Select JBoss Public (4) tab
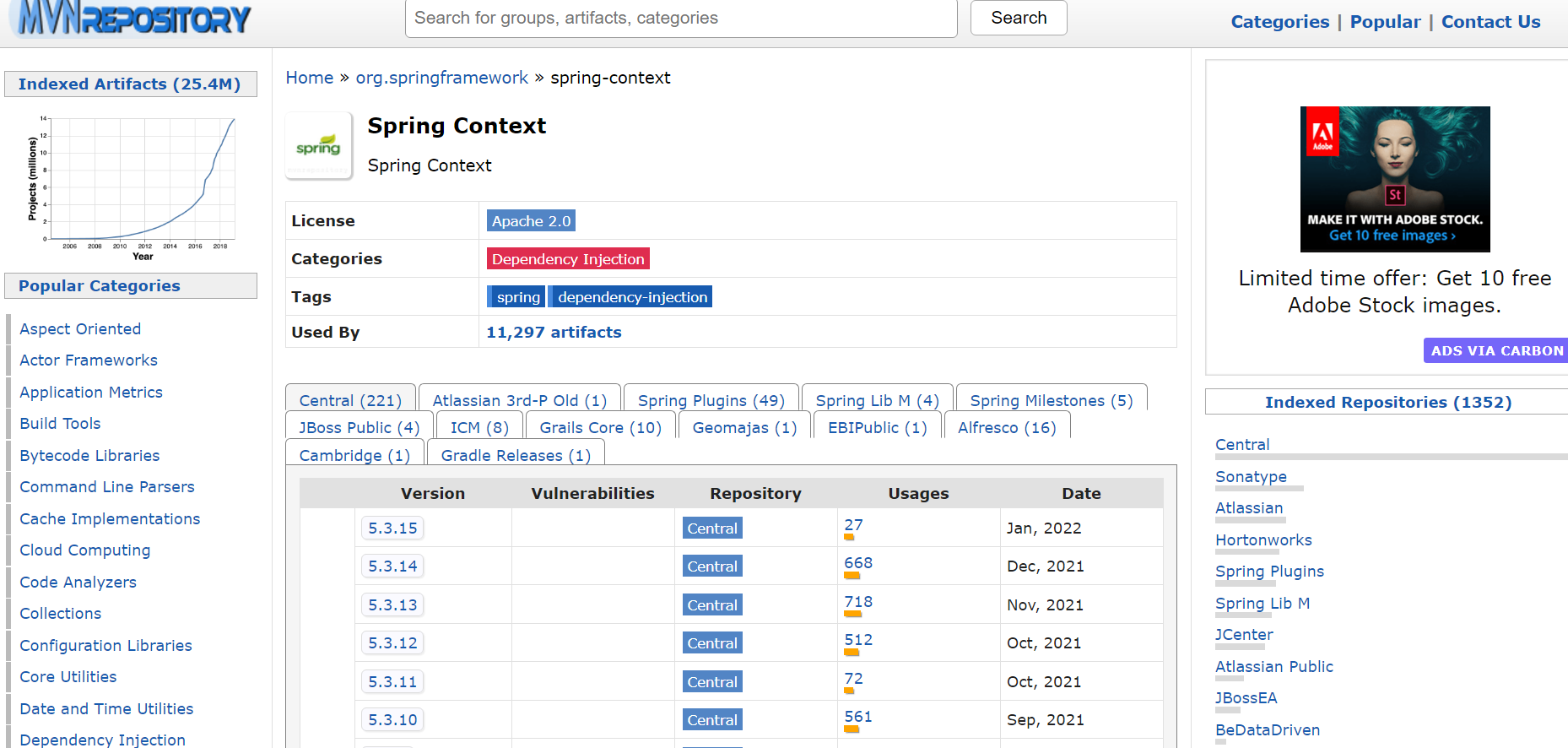1568x748 pixels. (x=360, y=427)
